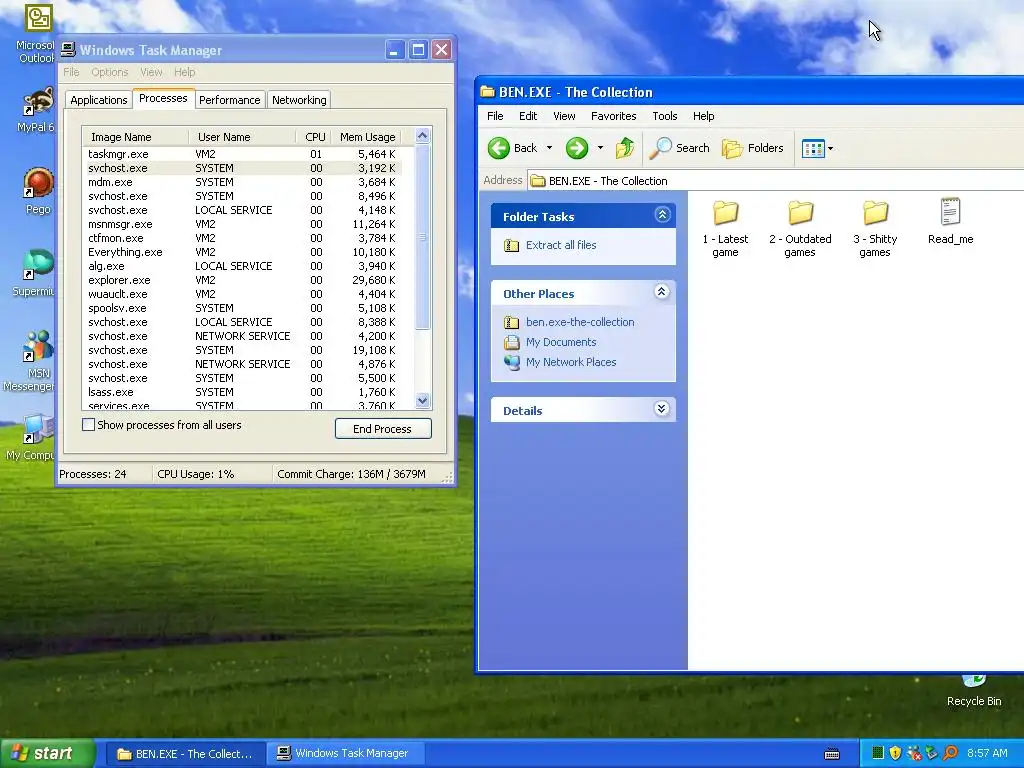Click the network tray icon with red X
1024x768 pixels.
point(914,753)
